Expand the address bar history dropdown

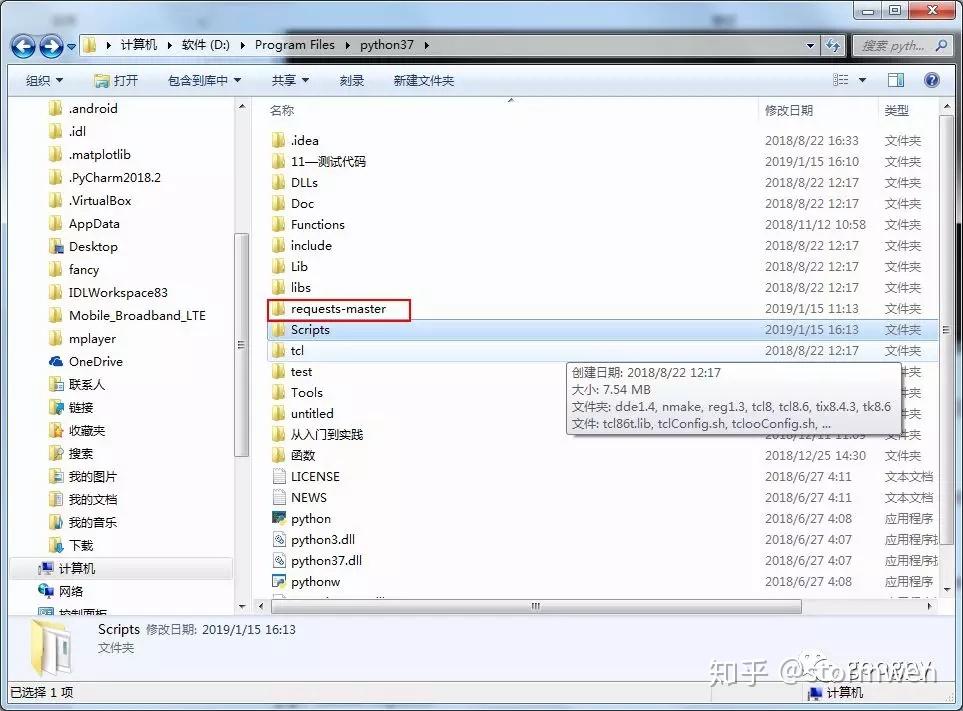[x=810, y=45]
